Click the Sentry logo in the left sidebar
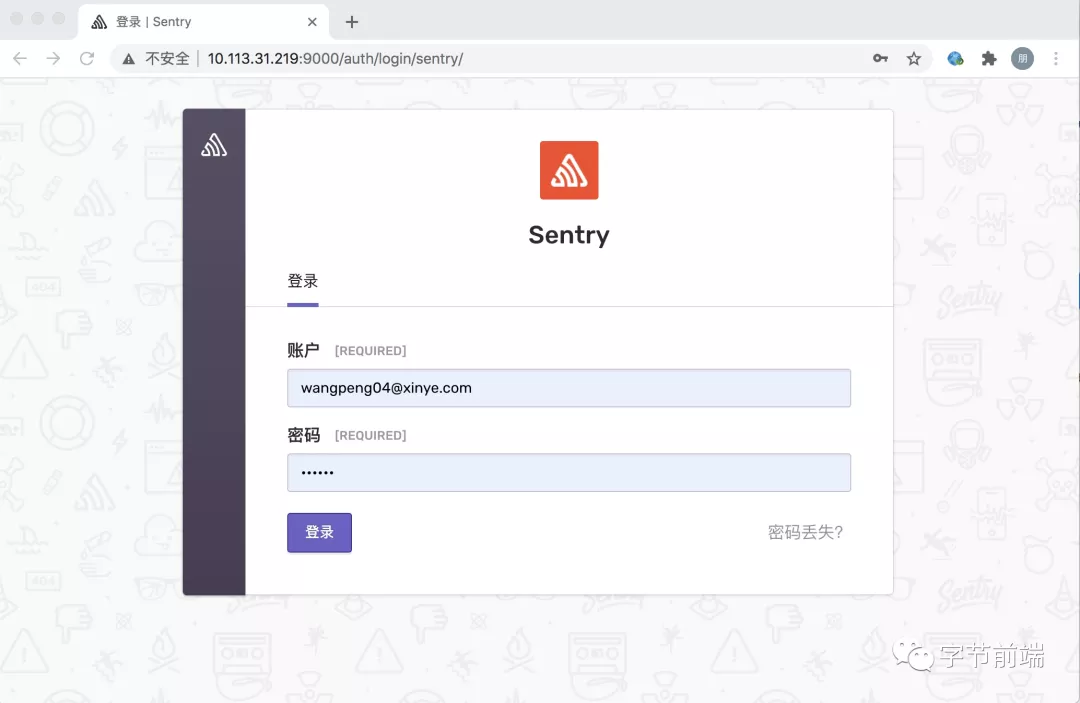The width and height of the screenshot is (1080, 703). 214,143
